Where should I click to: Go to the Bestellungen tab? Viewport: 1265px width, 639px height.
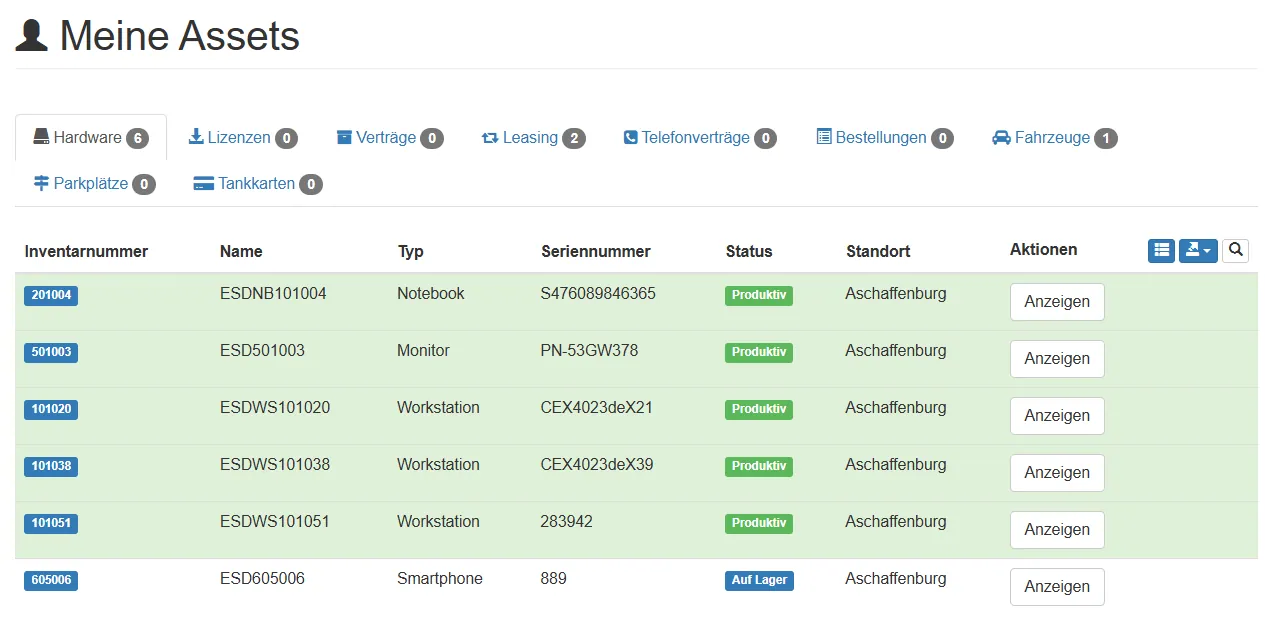pos(884,138)
